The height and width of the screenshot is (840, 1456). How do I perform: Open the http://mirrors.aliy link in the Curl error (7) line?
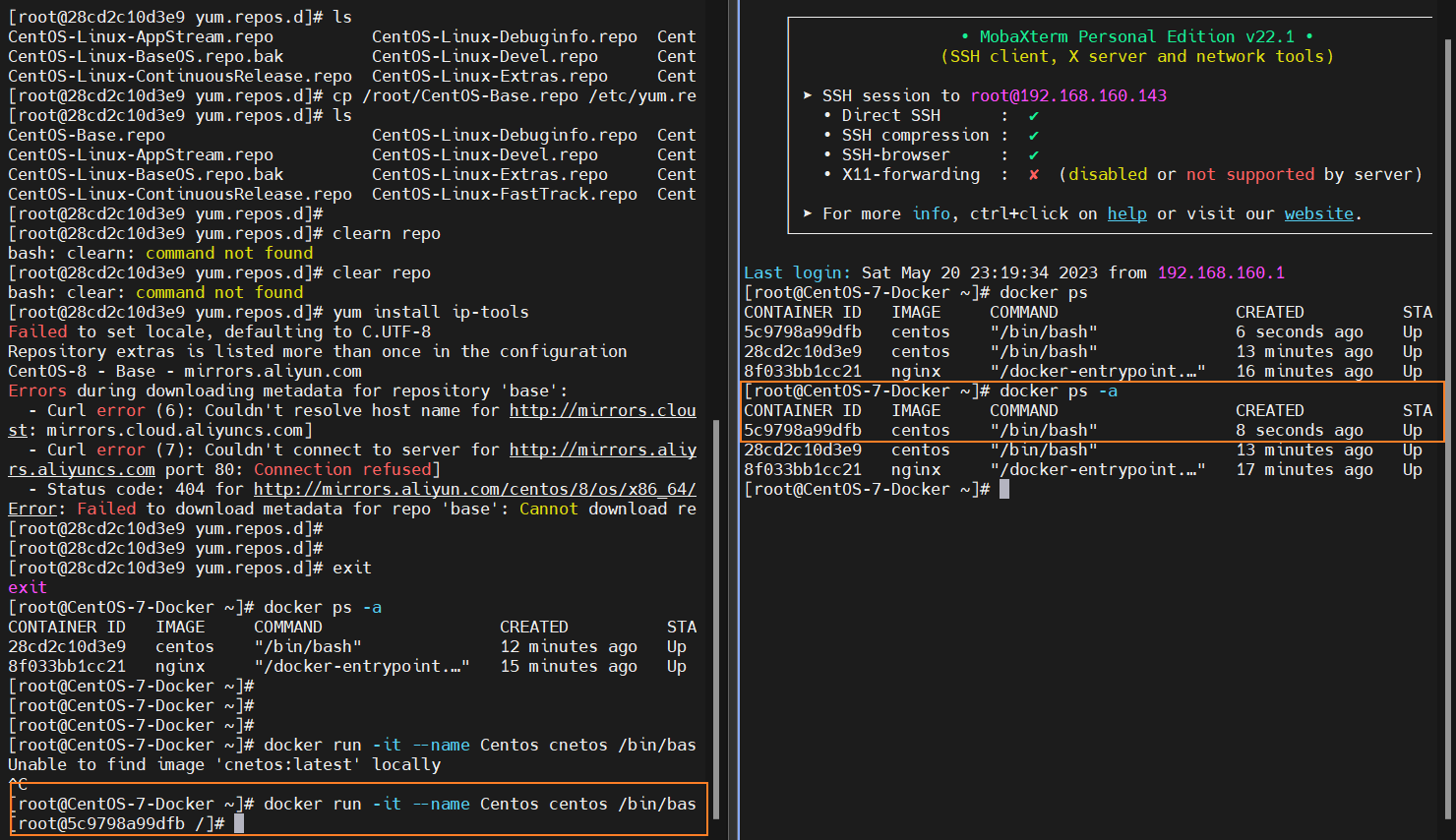click(x=603, y=450)
